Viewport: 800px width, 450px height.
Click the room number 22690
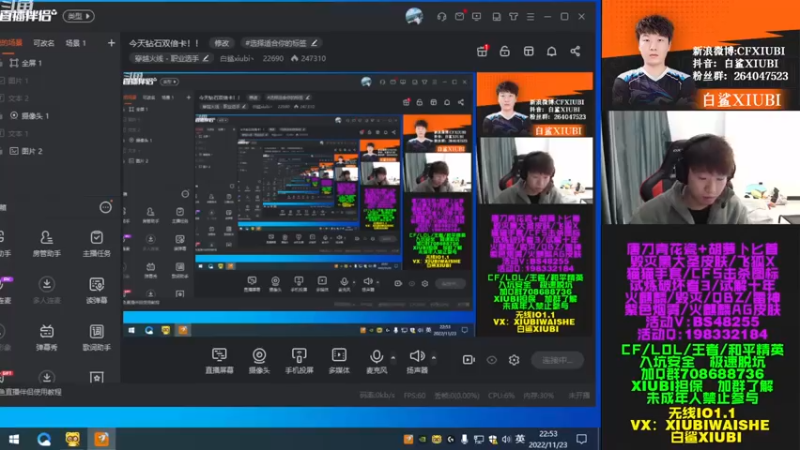click(x=273, y=59)
